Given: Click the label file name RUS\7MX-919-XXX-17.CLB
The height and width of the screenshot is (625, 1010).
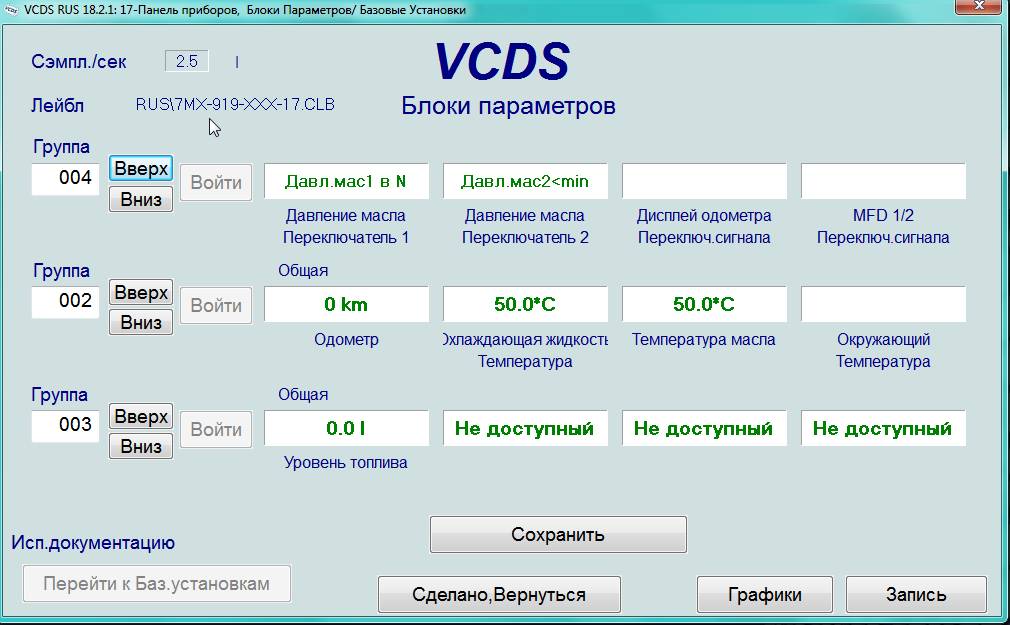Looking at the screenshot, I should pos(235,104).
